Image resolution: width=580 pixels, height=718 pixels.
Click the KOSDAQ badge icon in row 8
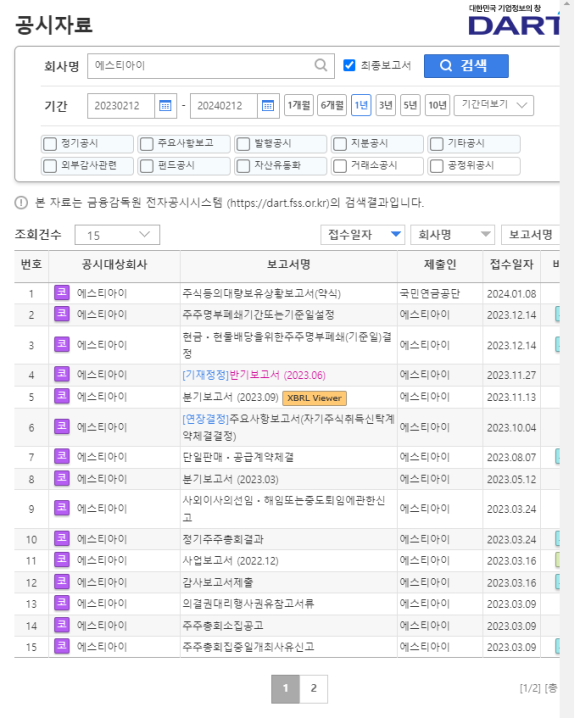pos(62,479)
